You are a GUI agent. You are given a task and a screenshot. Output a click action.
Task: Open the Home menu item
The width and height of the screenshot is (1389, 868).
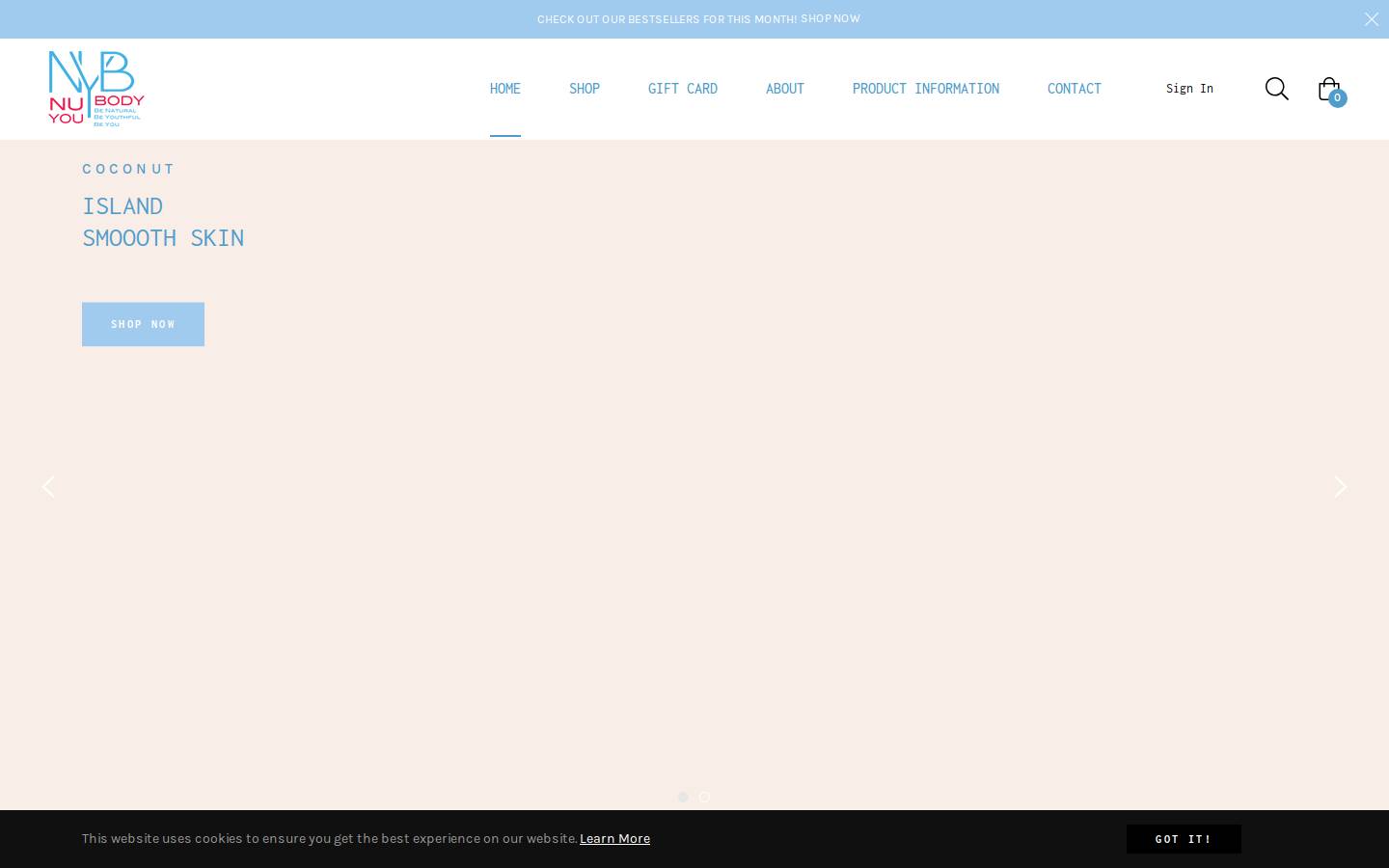pos(505,88)
